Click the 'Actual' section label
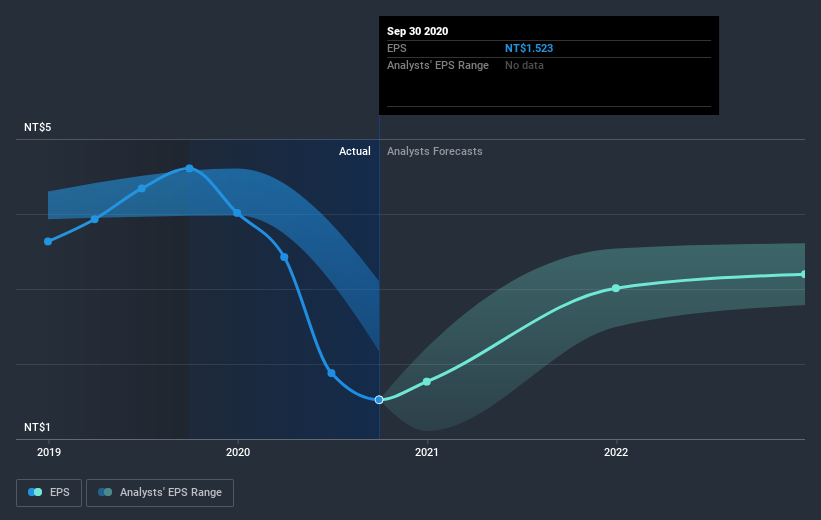 [354, 151]
